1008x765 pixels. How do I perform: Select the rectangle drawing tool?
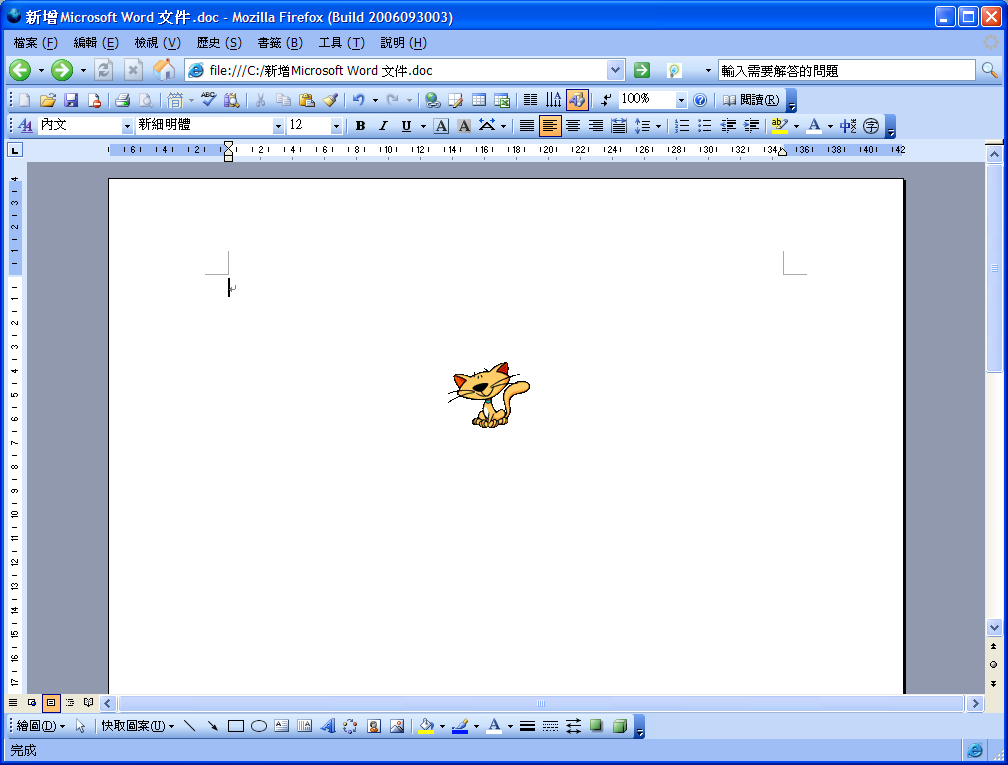[x=236, y=726]
